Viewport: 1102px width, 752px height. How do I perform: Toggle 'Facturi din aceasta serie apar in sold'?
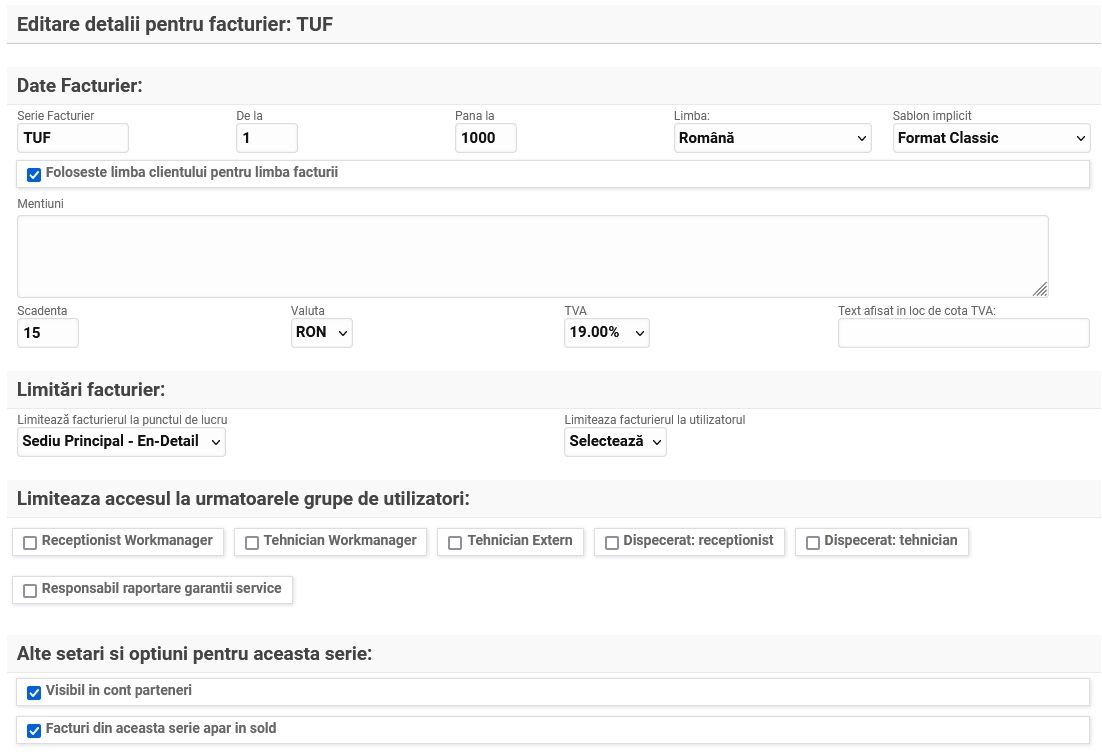click(x=34, y=730)
